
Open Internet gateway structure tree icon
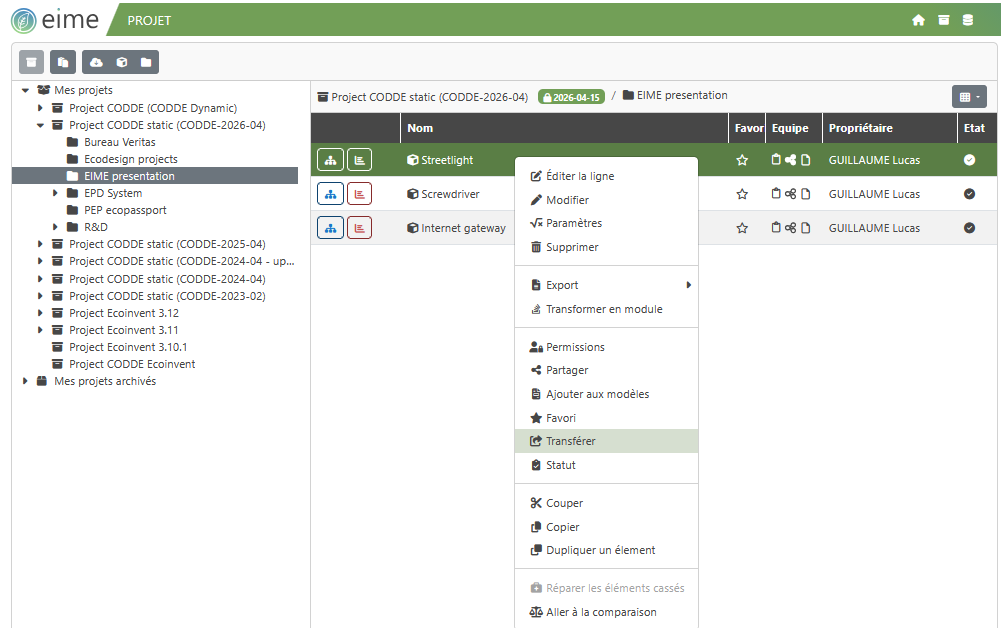coord(330,228)
